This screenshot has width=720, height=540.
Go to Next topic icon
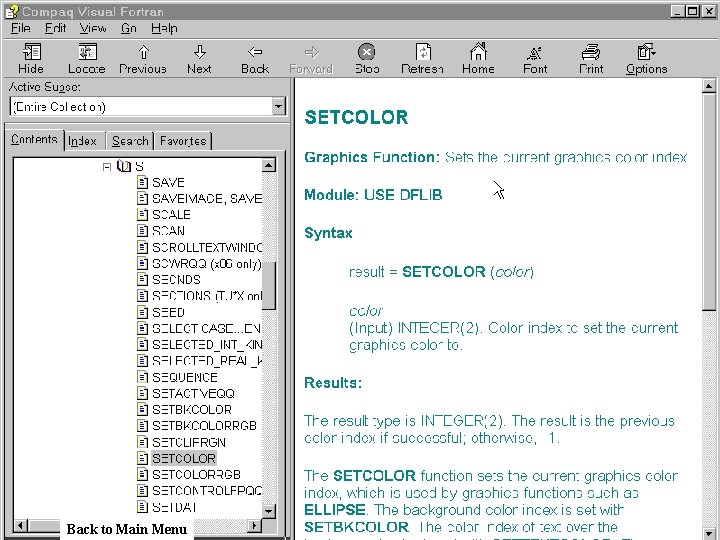click(199, 52)
